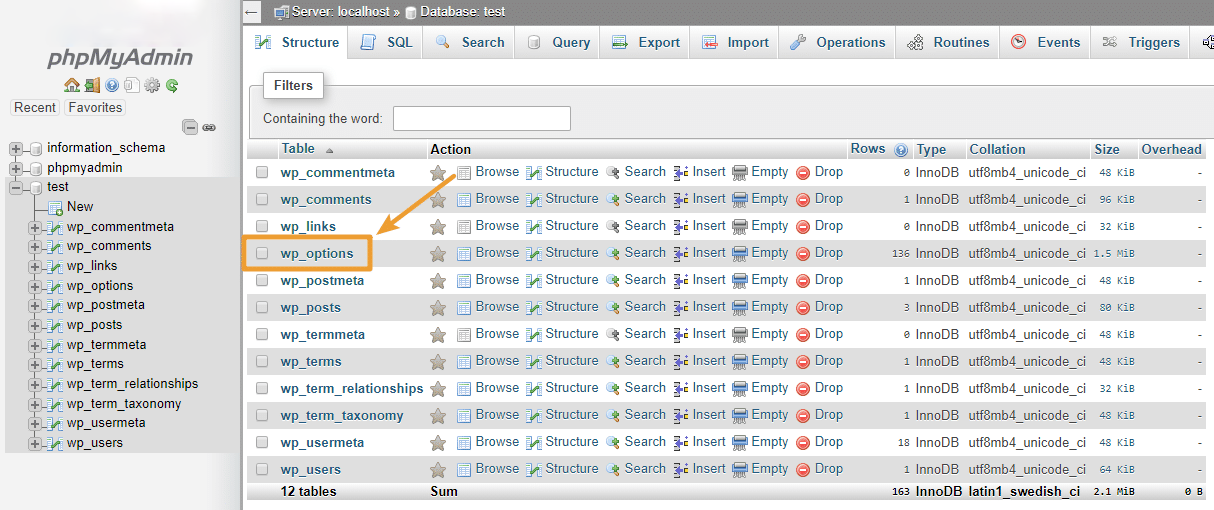Select the wp_terms row checkbox
The image size is (1214, 510).
click(262, 361)
